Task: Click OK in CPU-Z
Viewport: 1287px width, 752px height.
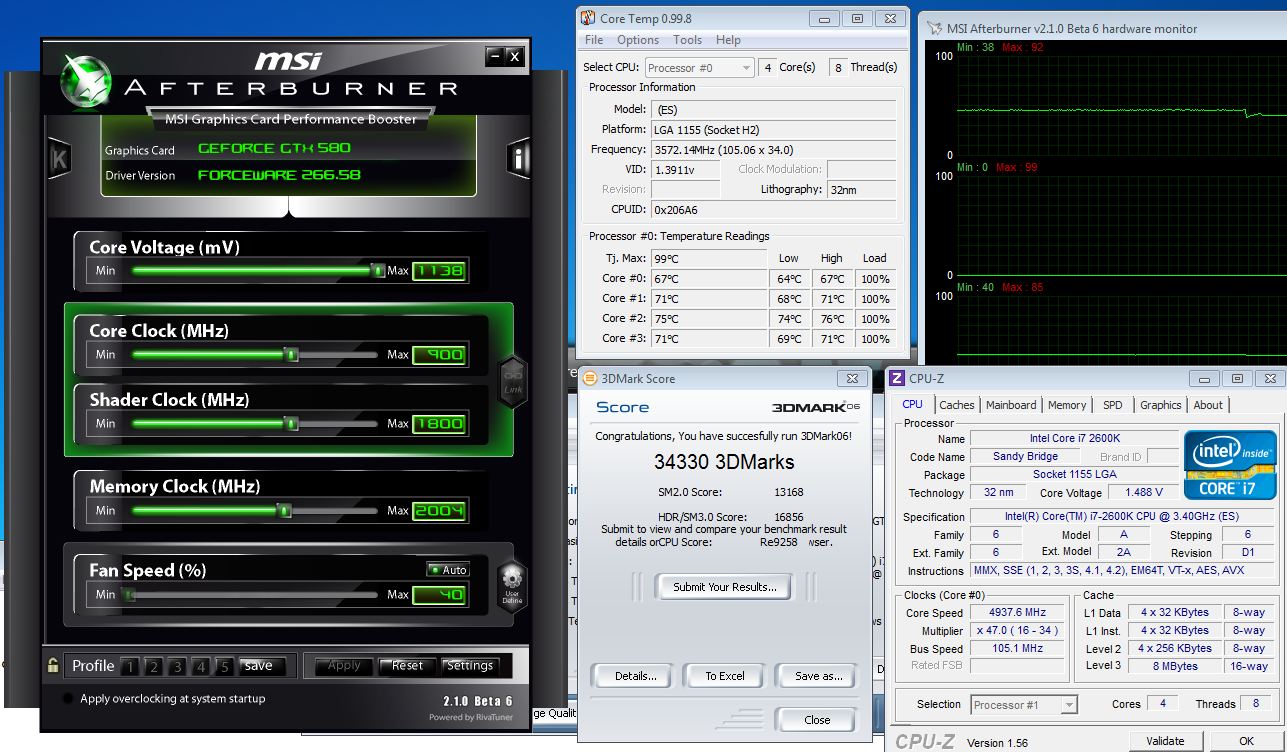Action: pyautogui.click(x=1246, y=741)
